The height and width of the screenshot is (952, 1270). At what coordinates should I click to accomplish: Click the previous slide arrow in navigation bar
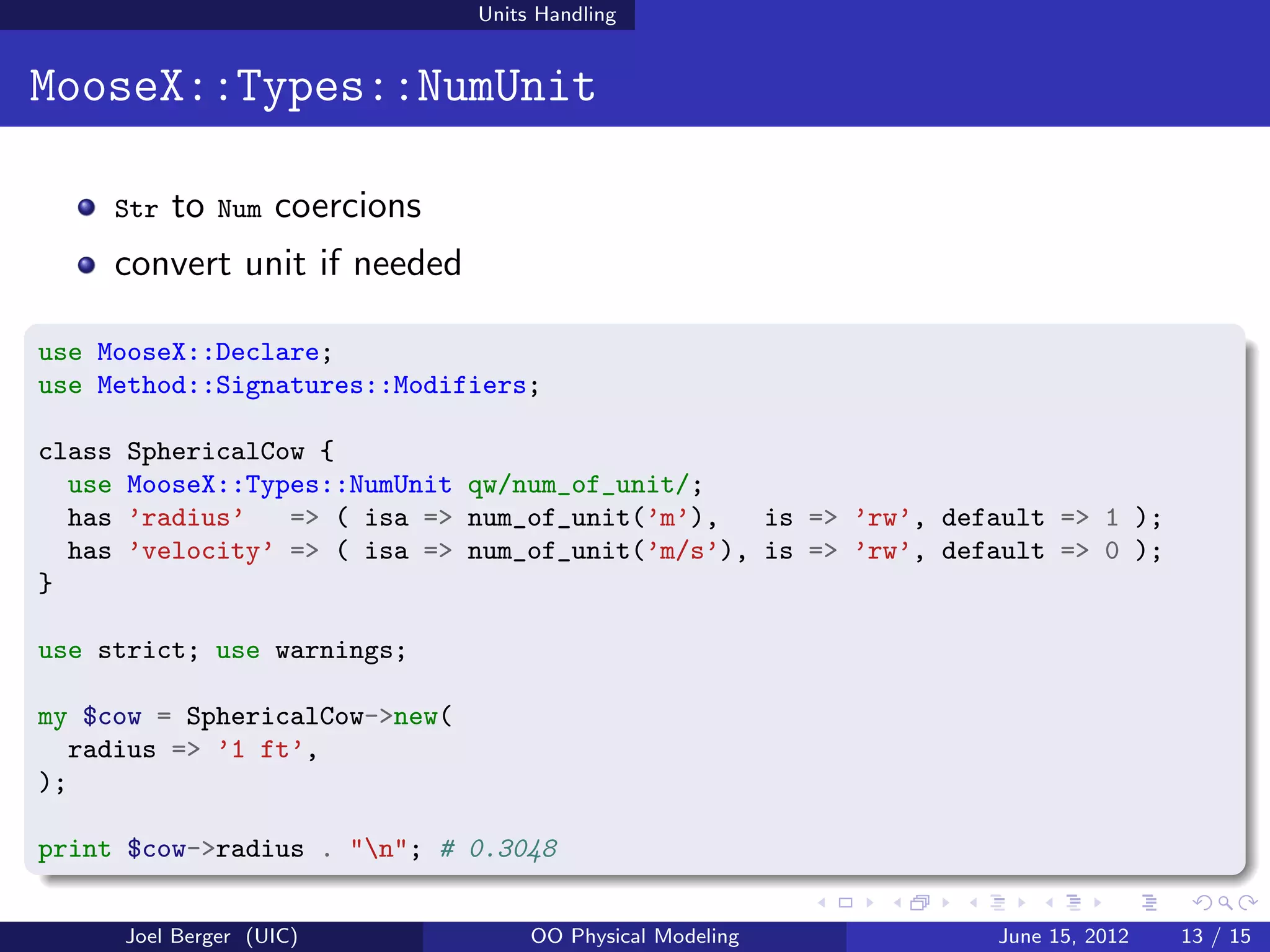point(822,903)
